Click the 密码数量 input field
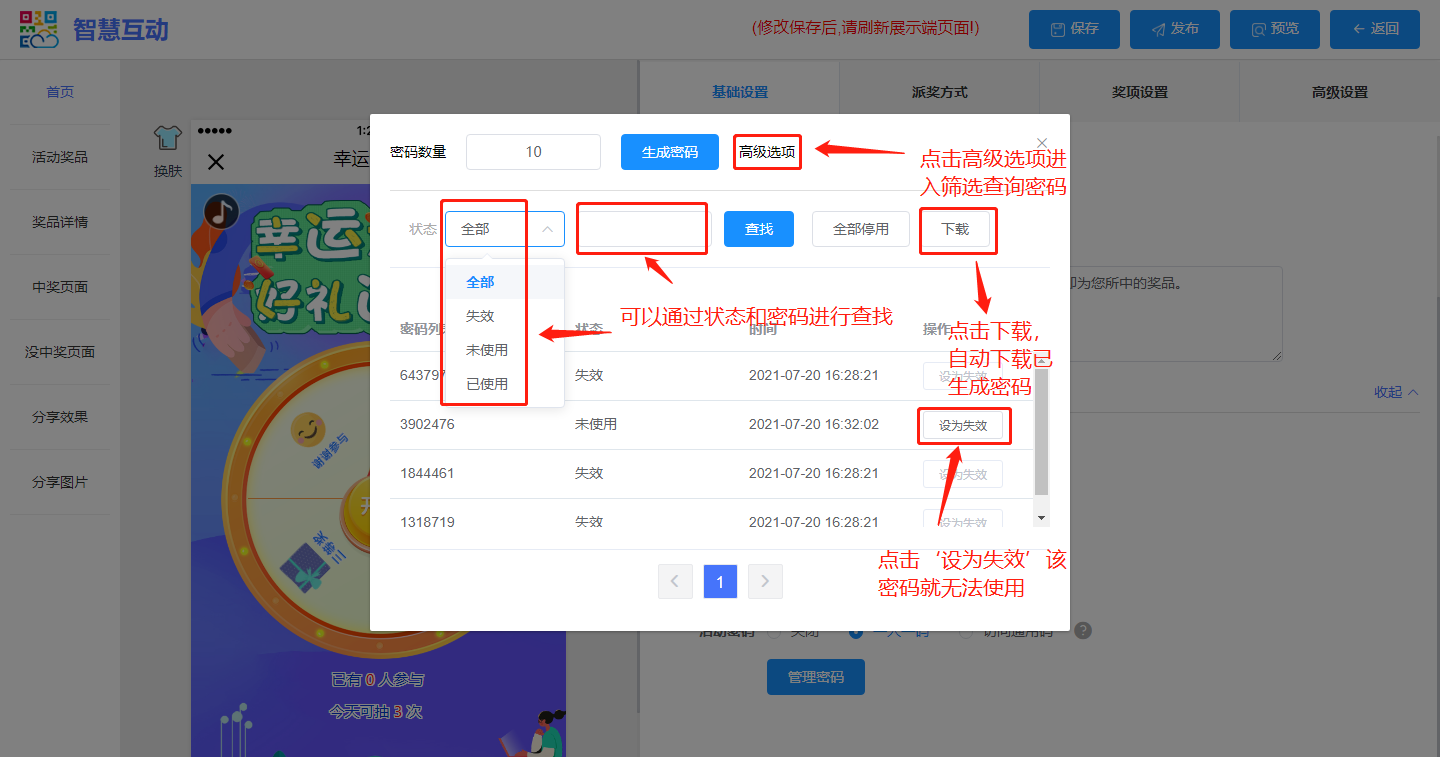The image size is (1440, 757). point(533,152)
